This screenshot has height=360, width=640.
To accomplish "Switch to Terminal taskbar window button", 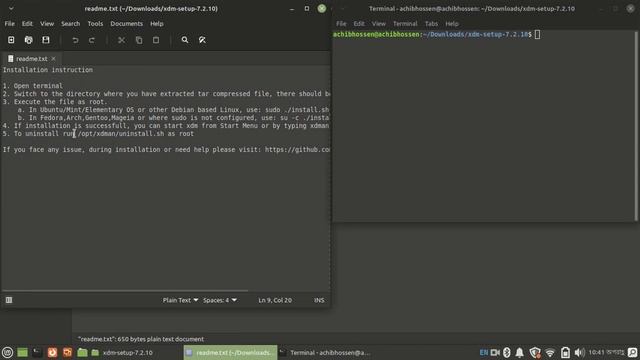I will tap(325, 352).
